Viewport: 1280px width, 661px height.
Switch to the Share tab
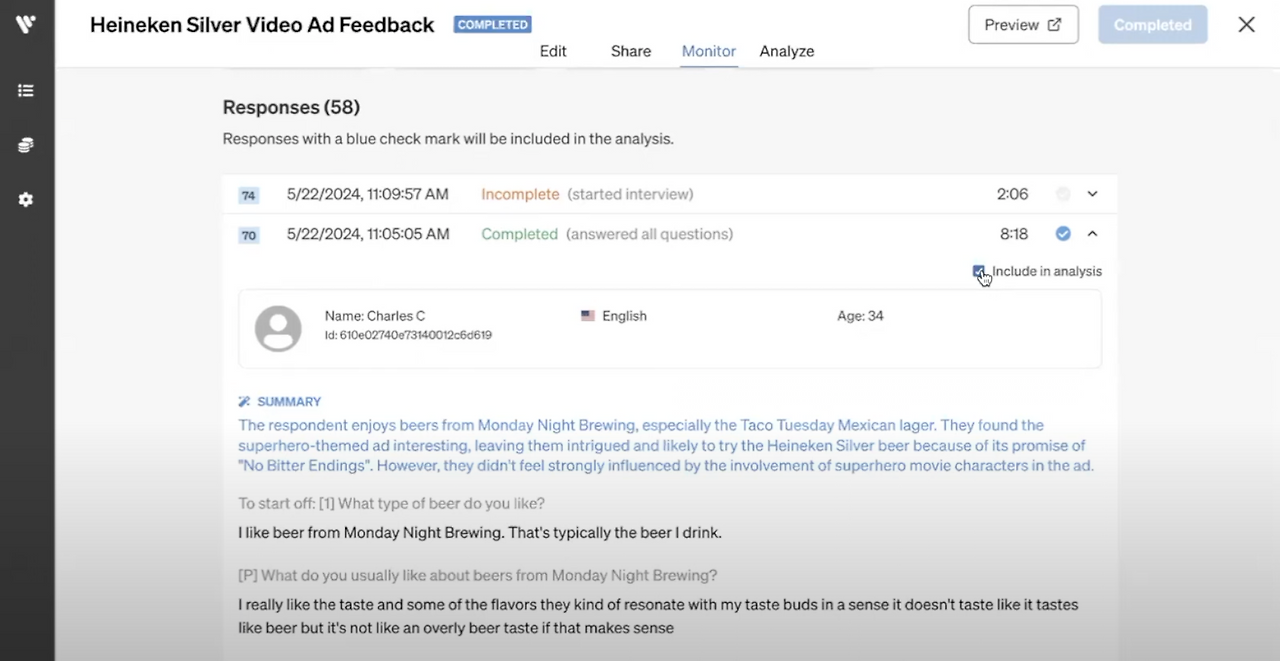point(631,51)
